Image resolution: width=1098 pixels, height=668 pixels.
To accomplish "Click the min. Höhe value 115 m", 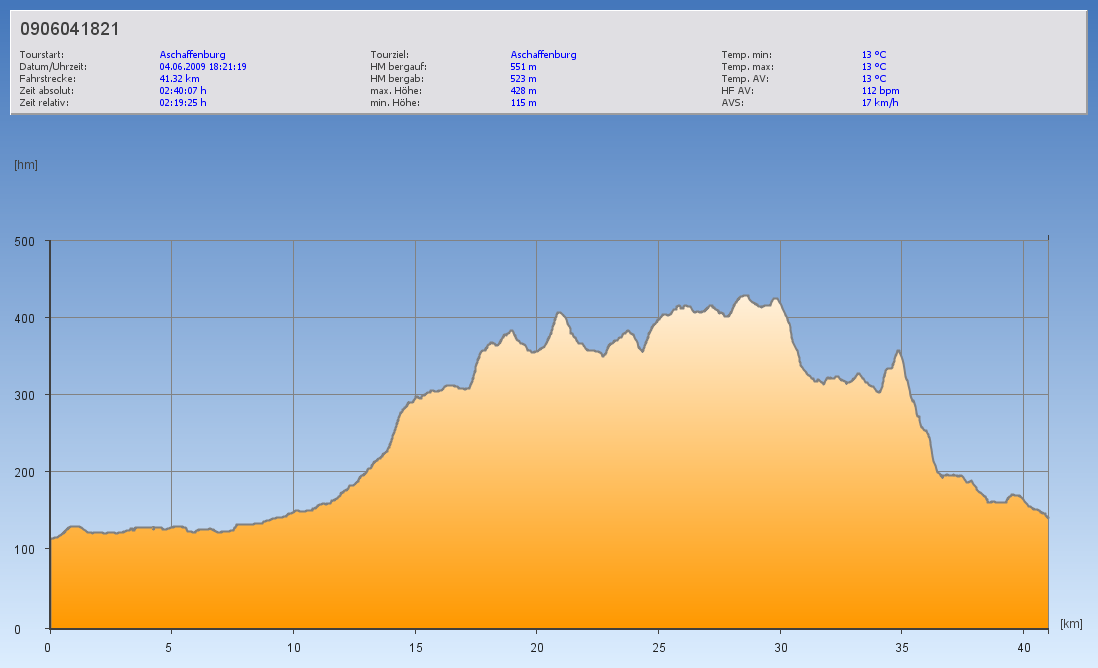I will tap(523, 103).
